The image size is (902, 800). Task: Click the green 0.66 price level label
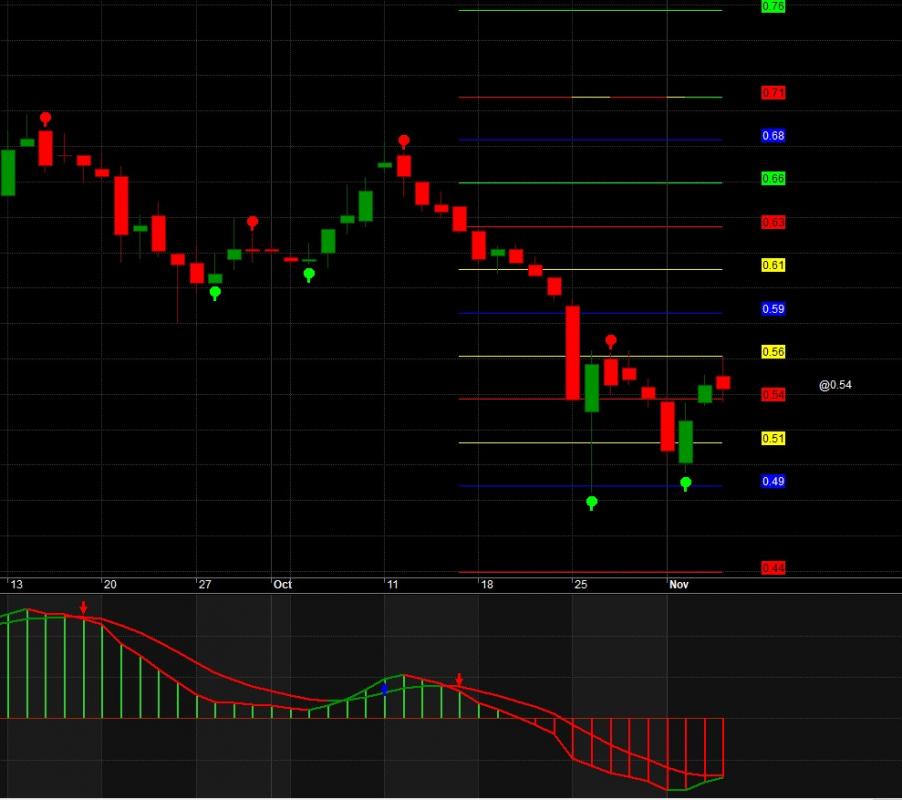click(773, 178)
